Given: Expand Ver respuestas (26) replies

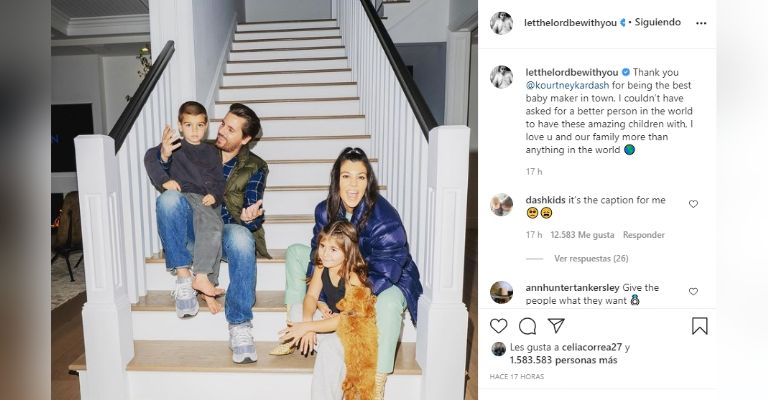Looking at the screenshot, I should (x=591, y=259).
